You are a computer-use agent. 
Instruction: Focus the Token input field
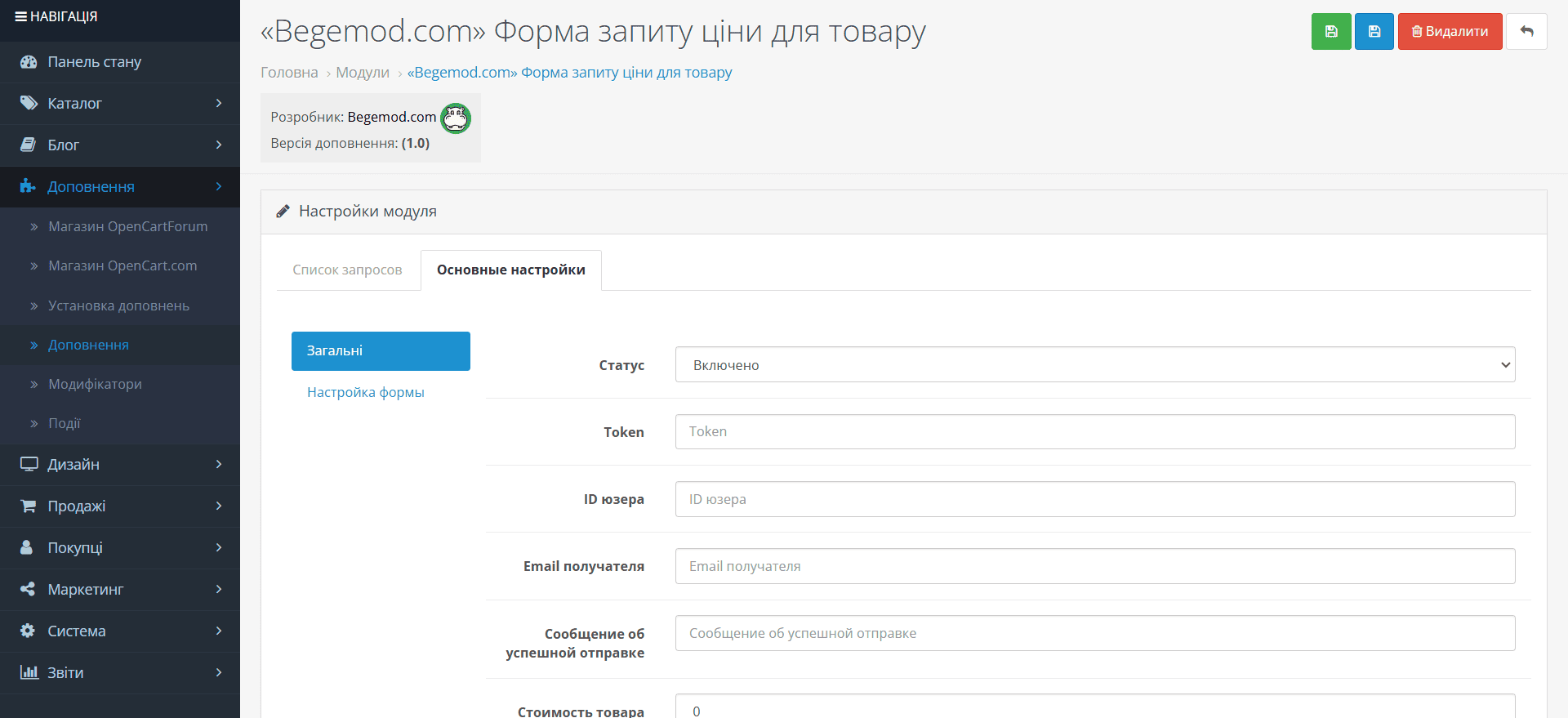click(x=1095, y=432)
